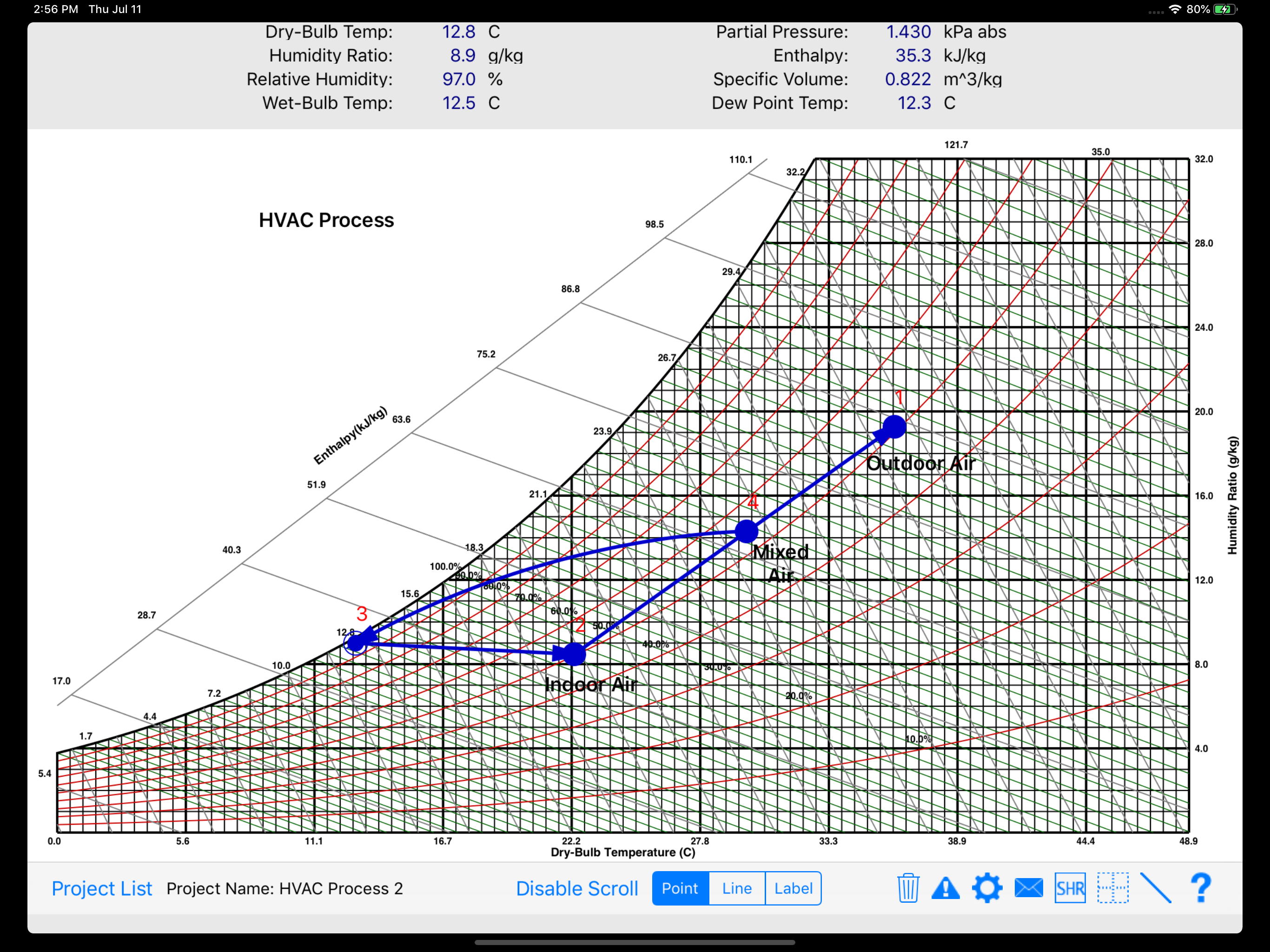1270x952 pixels.
Task: Tap Relative Humidity value 97.0
Action: click(458, 79)
